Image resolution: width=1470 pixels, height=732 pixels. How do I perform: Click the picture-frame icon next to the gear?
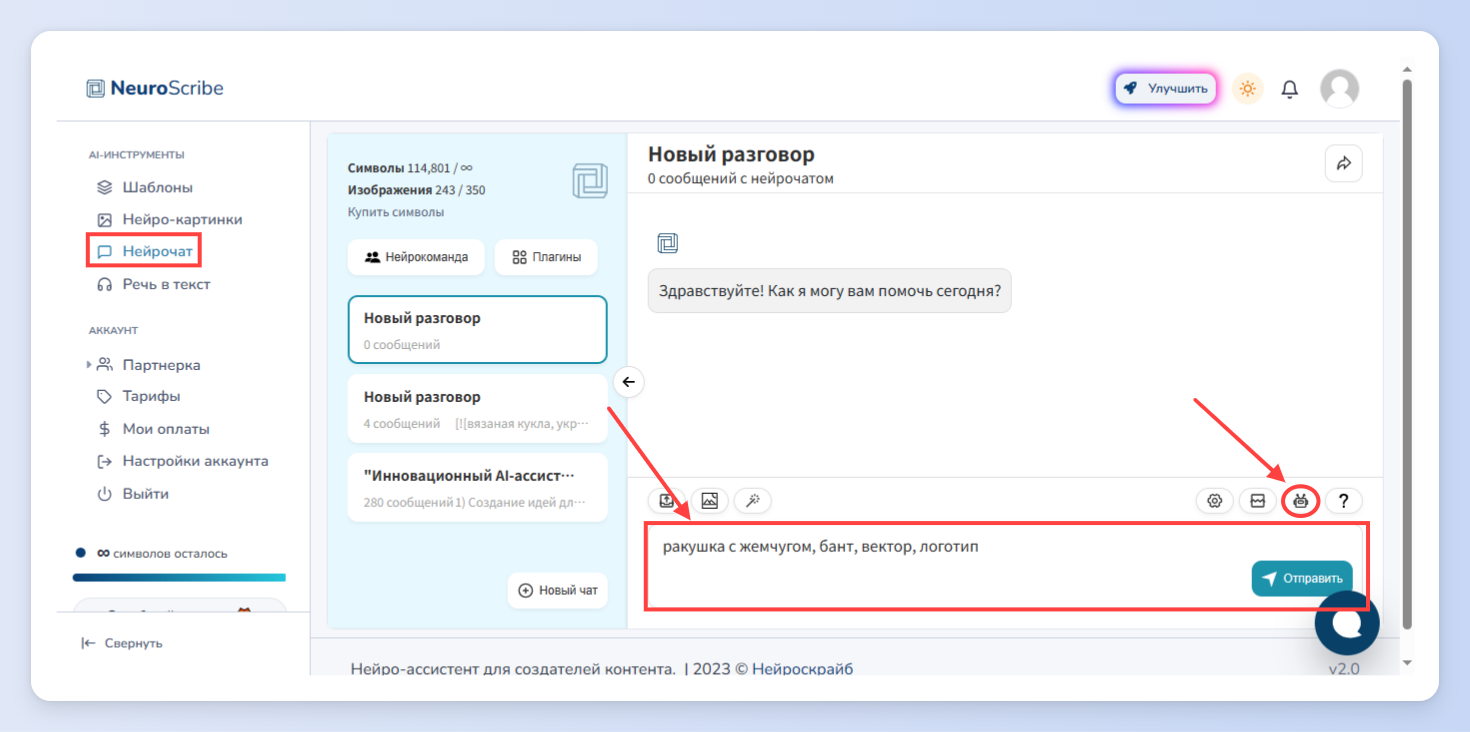1258,501
